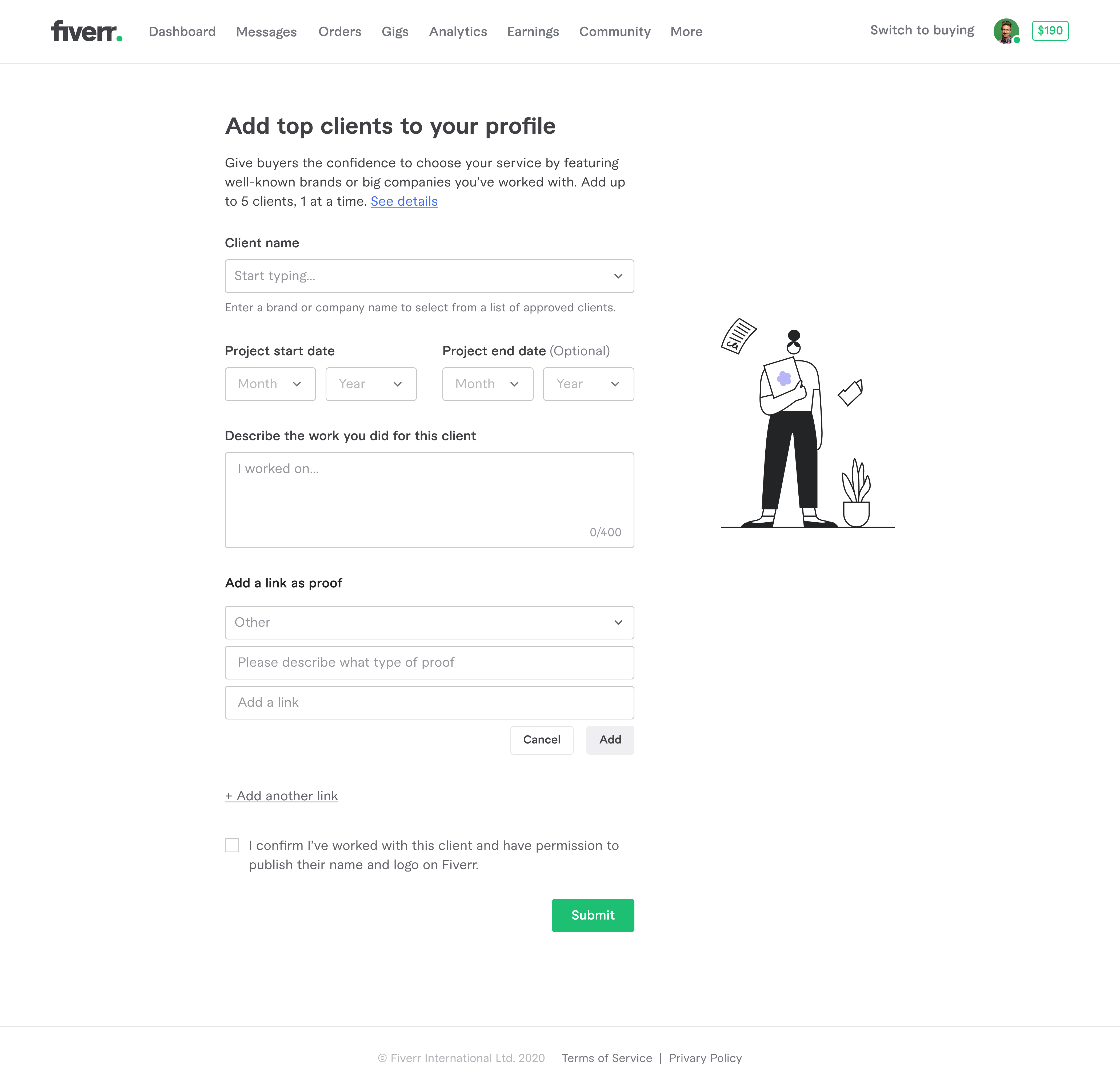Click the See details link
The image size is (1120, 1090).
tap(404, 201)
